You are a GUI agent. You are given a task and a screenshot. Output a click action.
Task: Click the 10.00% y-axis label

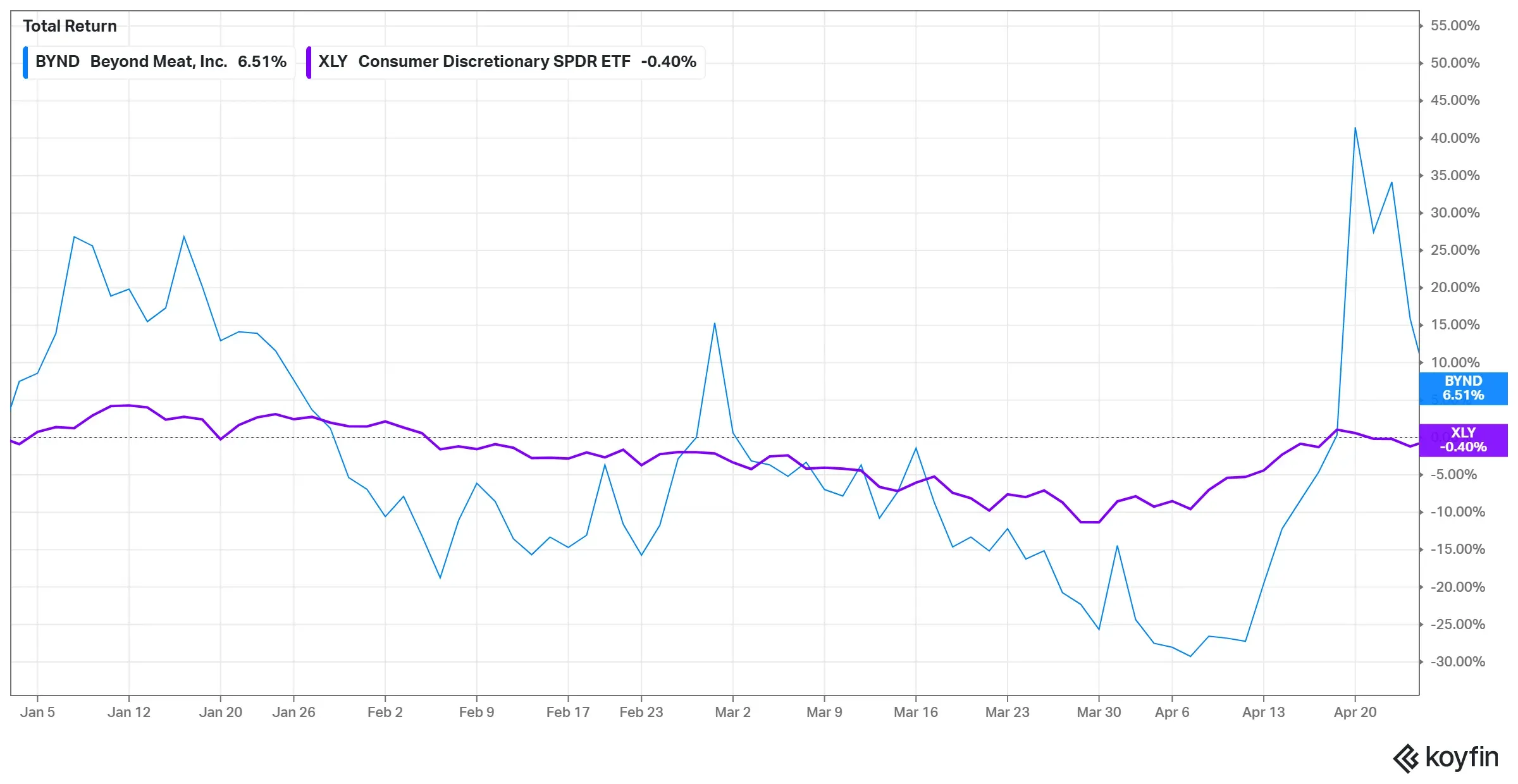pyautogui.click(x=1455, y=362)
